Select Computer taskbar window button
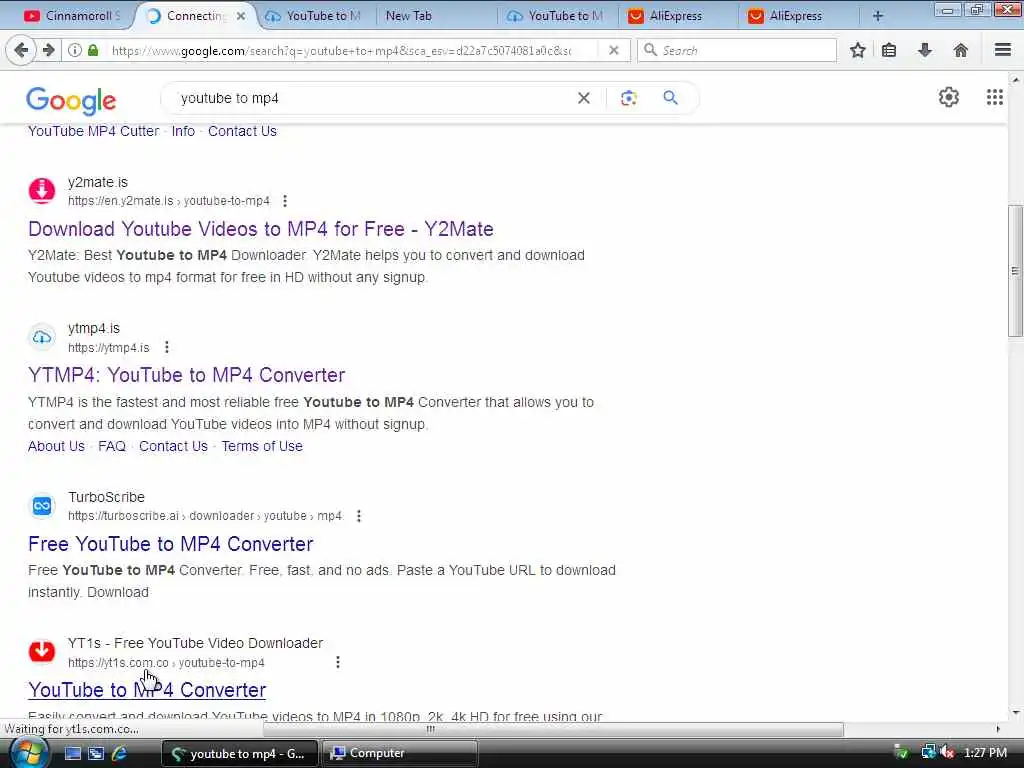Viewport: 1024px width, 768px height. pos(400,754)
